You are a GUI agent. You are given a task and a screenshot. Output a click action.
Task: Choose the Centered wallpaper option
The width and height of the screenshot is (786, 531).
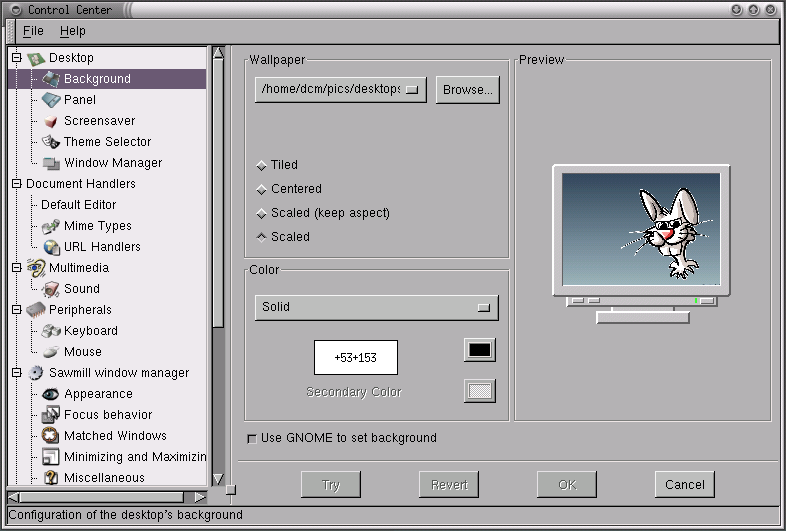[x=262, y=189]
